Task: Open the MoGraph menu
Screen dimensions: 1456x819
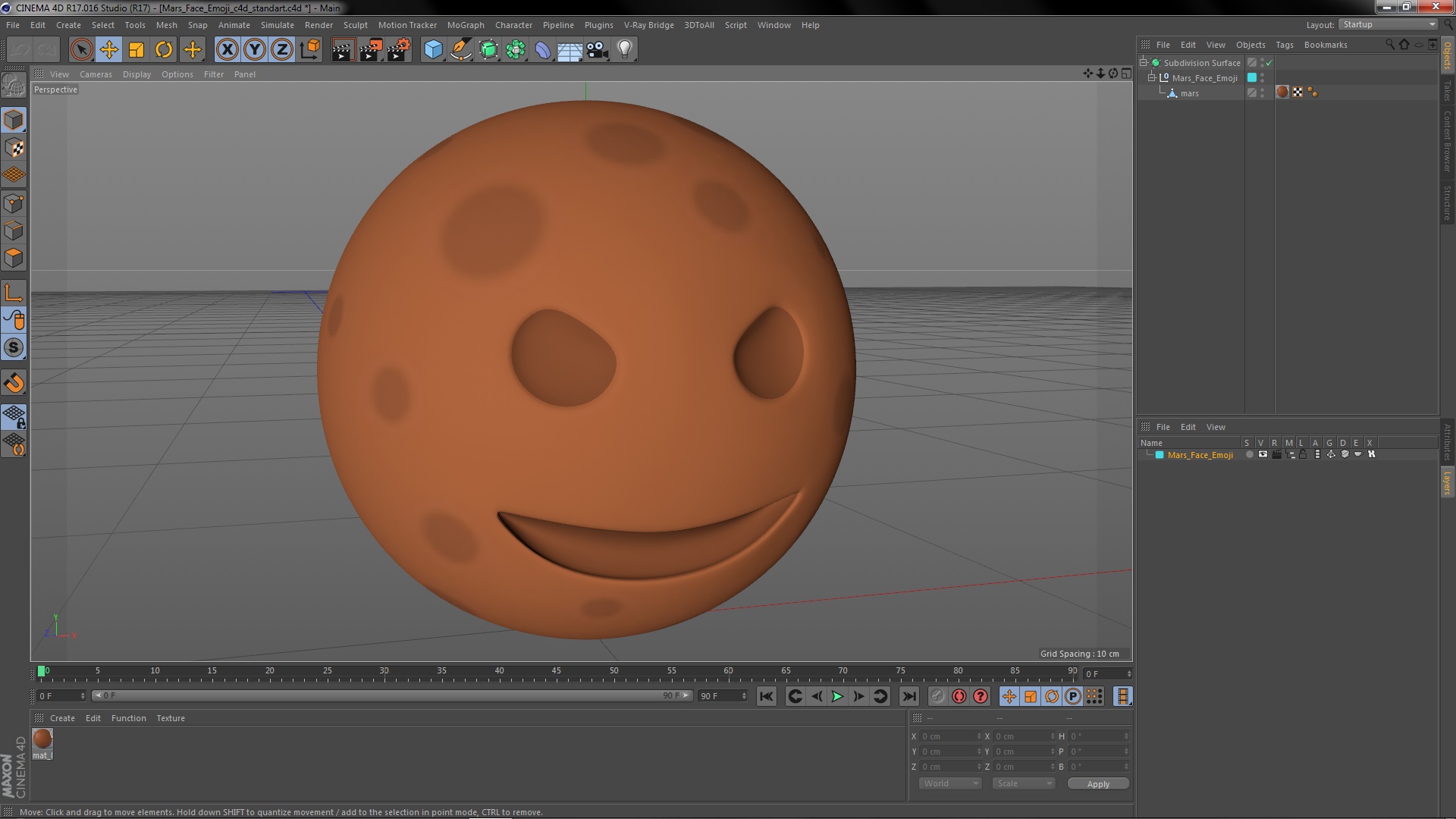Action: click(466, 25)
